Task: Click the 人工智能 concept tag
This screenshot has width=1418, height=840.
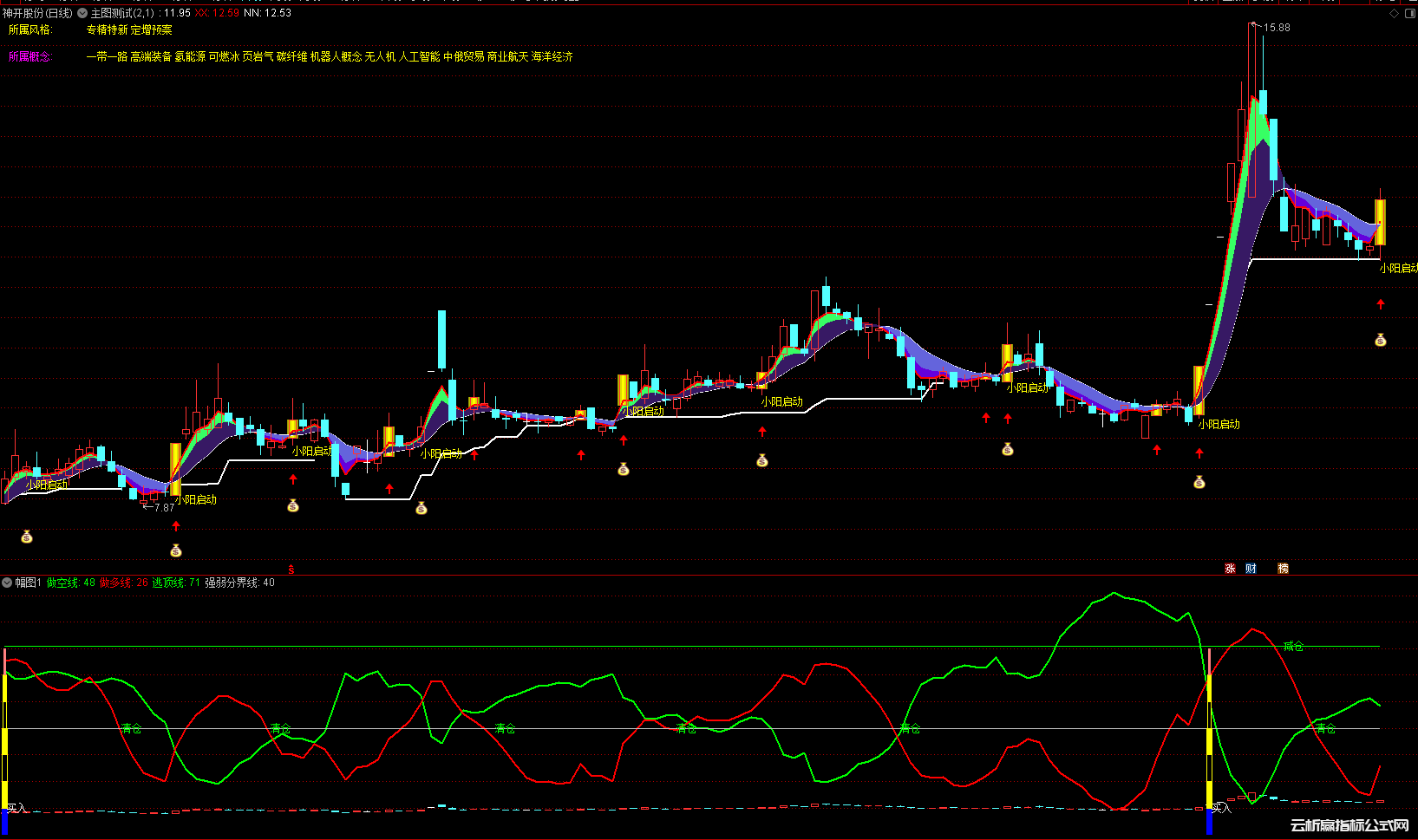Action: pos(419,56)
